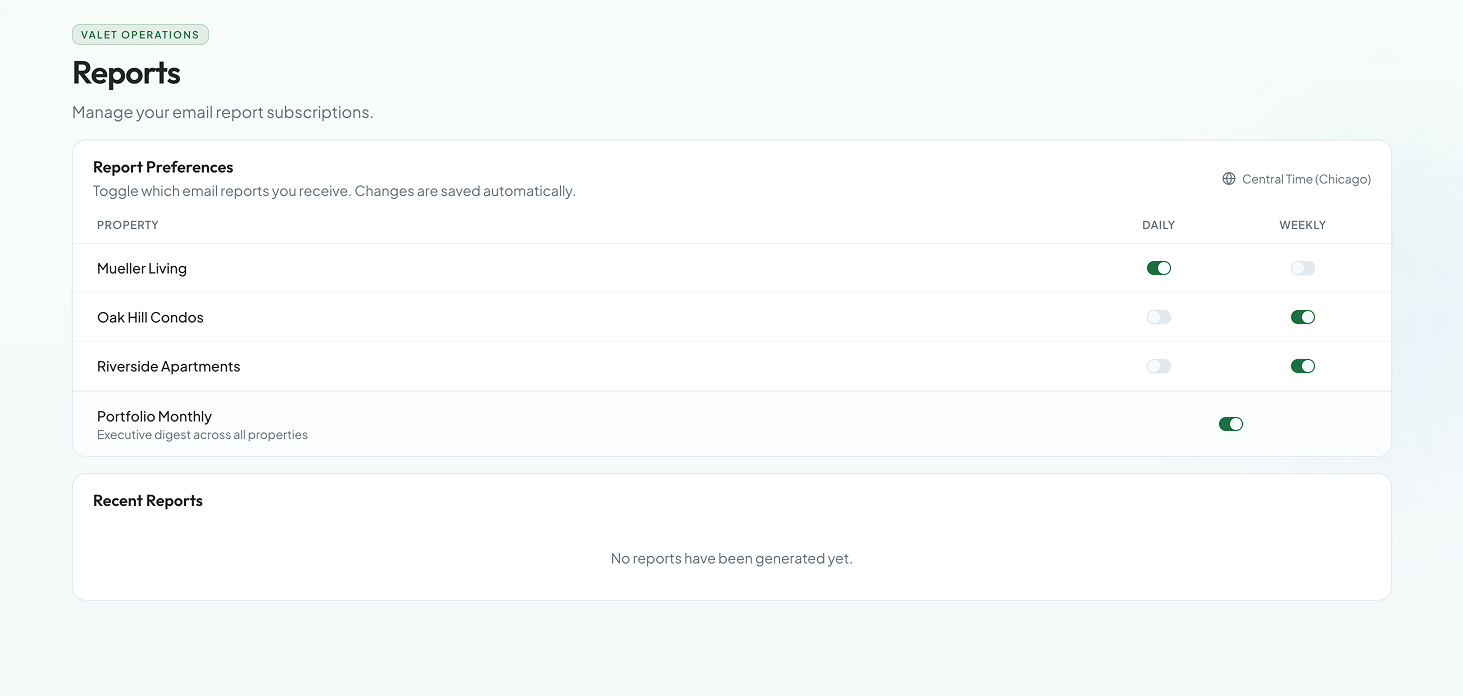Click the Portfolio Monthly row label
The height and width of the screenshot is (696, 1463).
coord(154,416)
